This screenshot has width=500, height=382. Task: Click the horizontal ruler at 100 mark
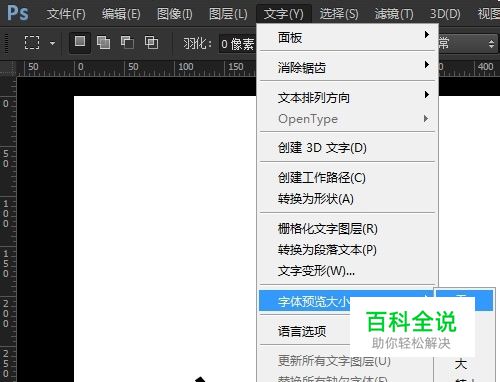coord(186,67)
